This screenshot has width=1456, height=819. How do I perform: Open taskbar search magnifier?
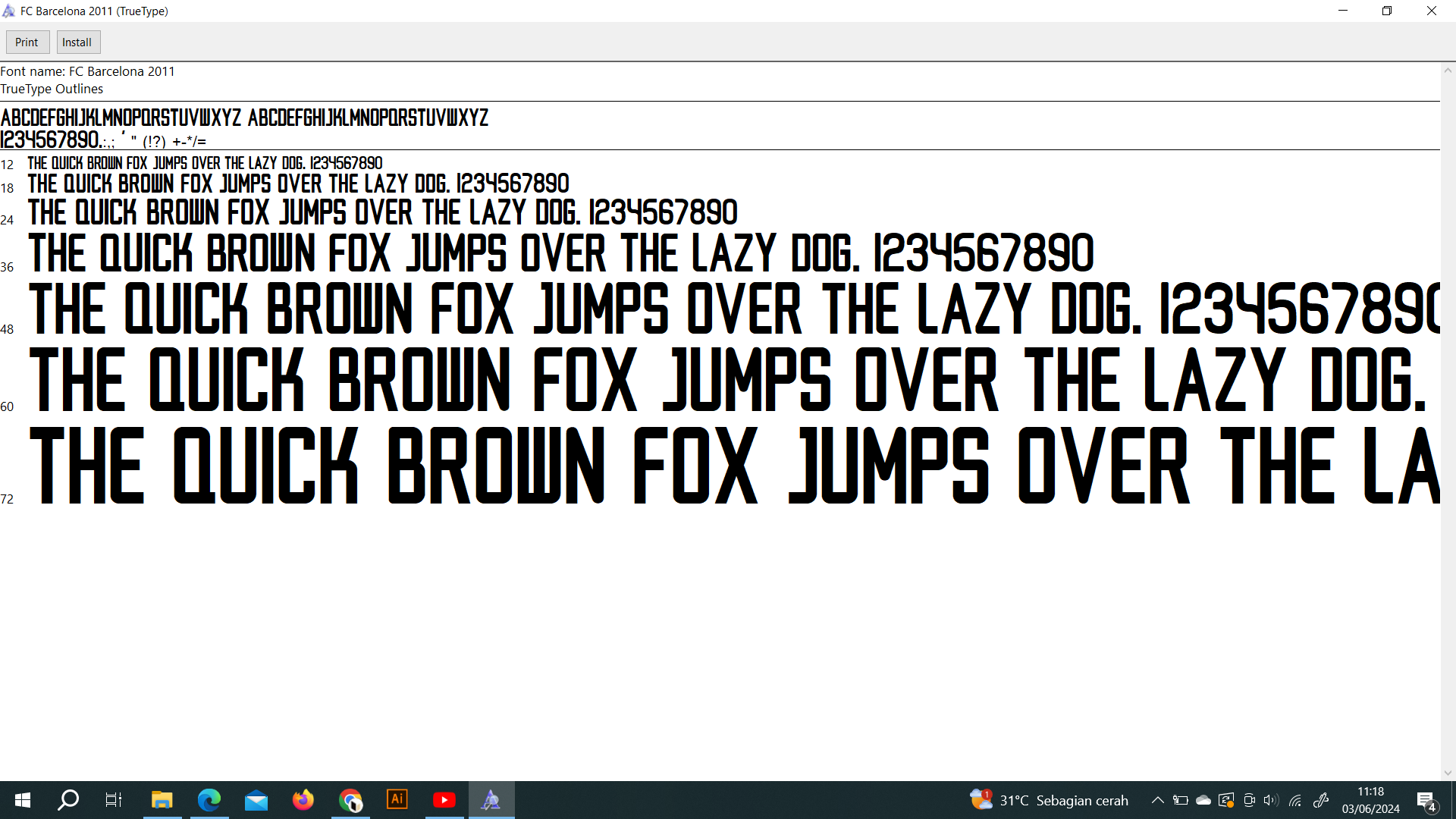click(x=68, y=800)
